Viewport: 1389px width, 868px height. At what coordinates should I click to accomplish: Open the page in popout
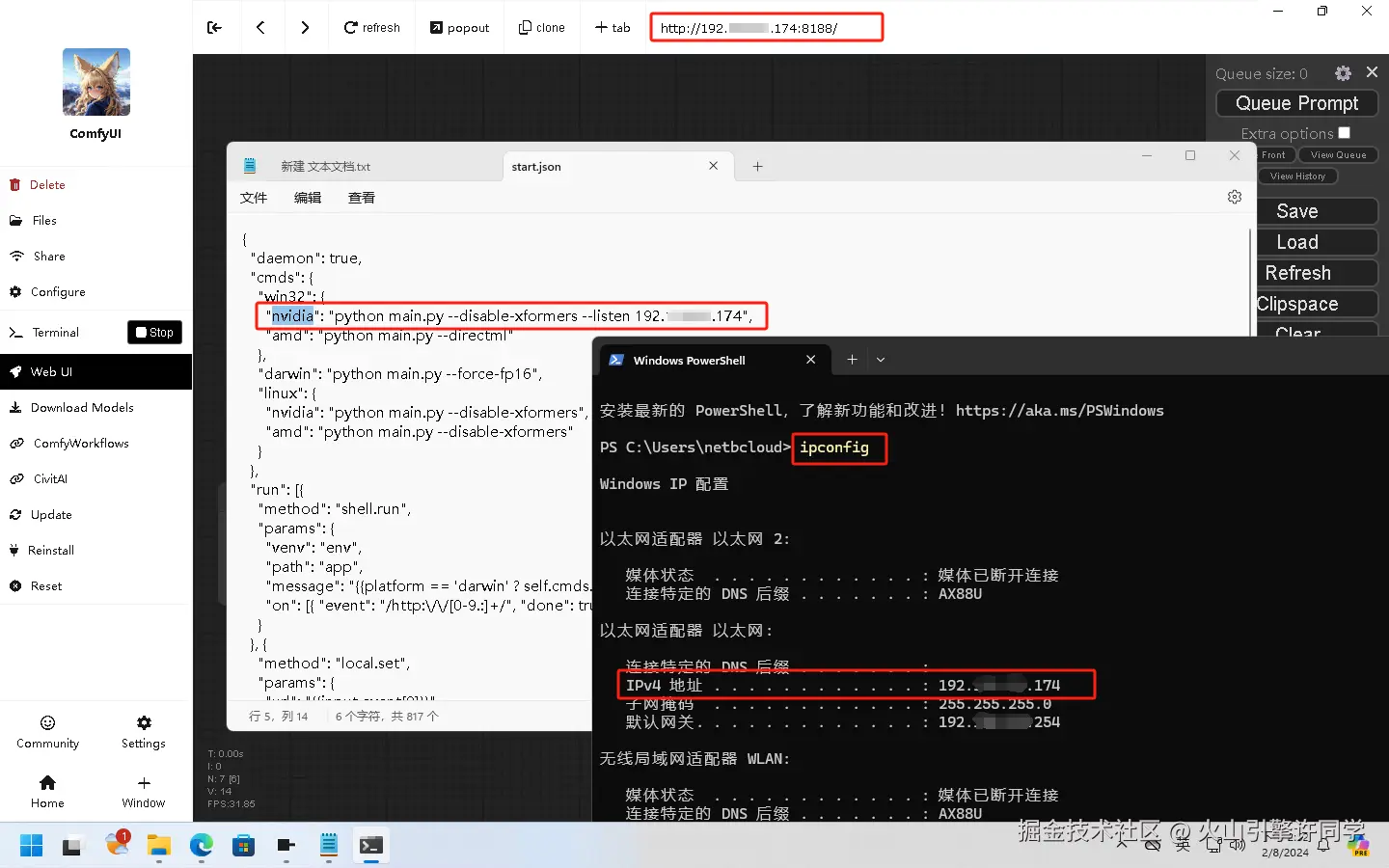(459, 27)
